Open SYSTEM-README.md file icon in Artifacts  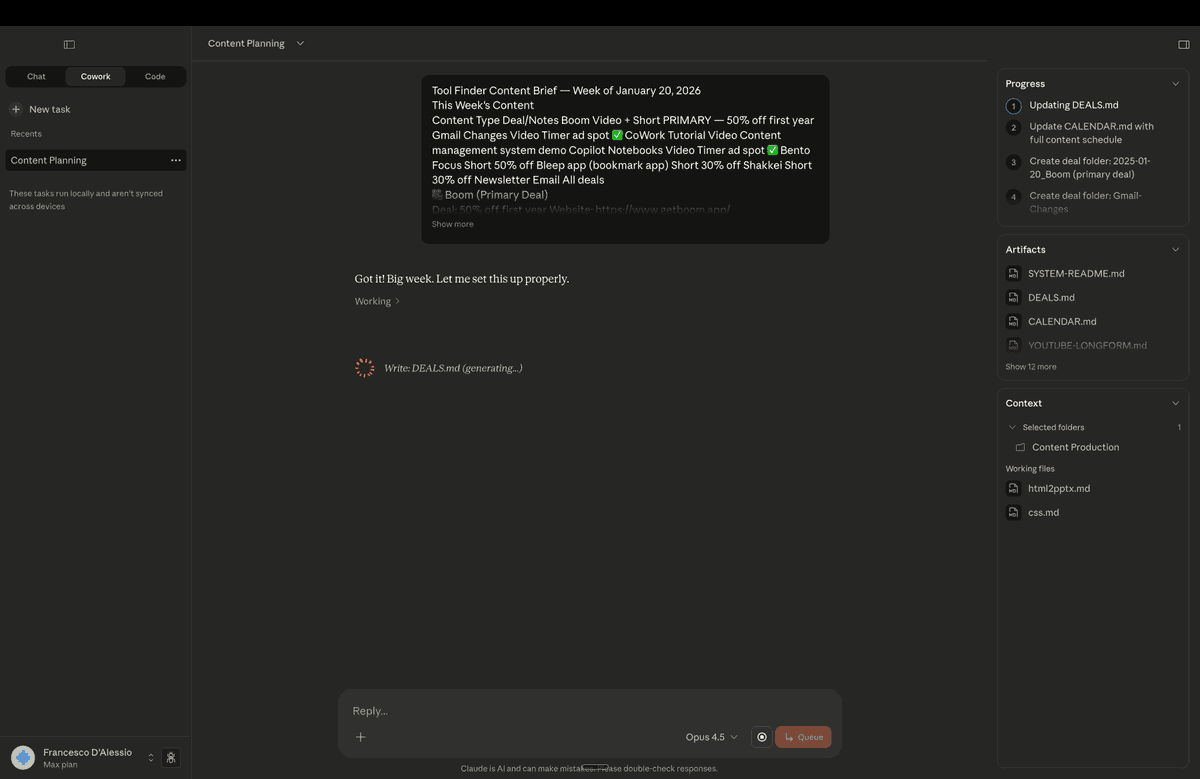click(x=1013, y=273)
